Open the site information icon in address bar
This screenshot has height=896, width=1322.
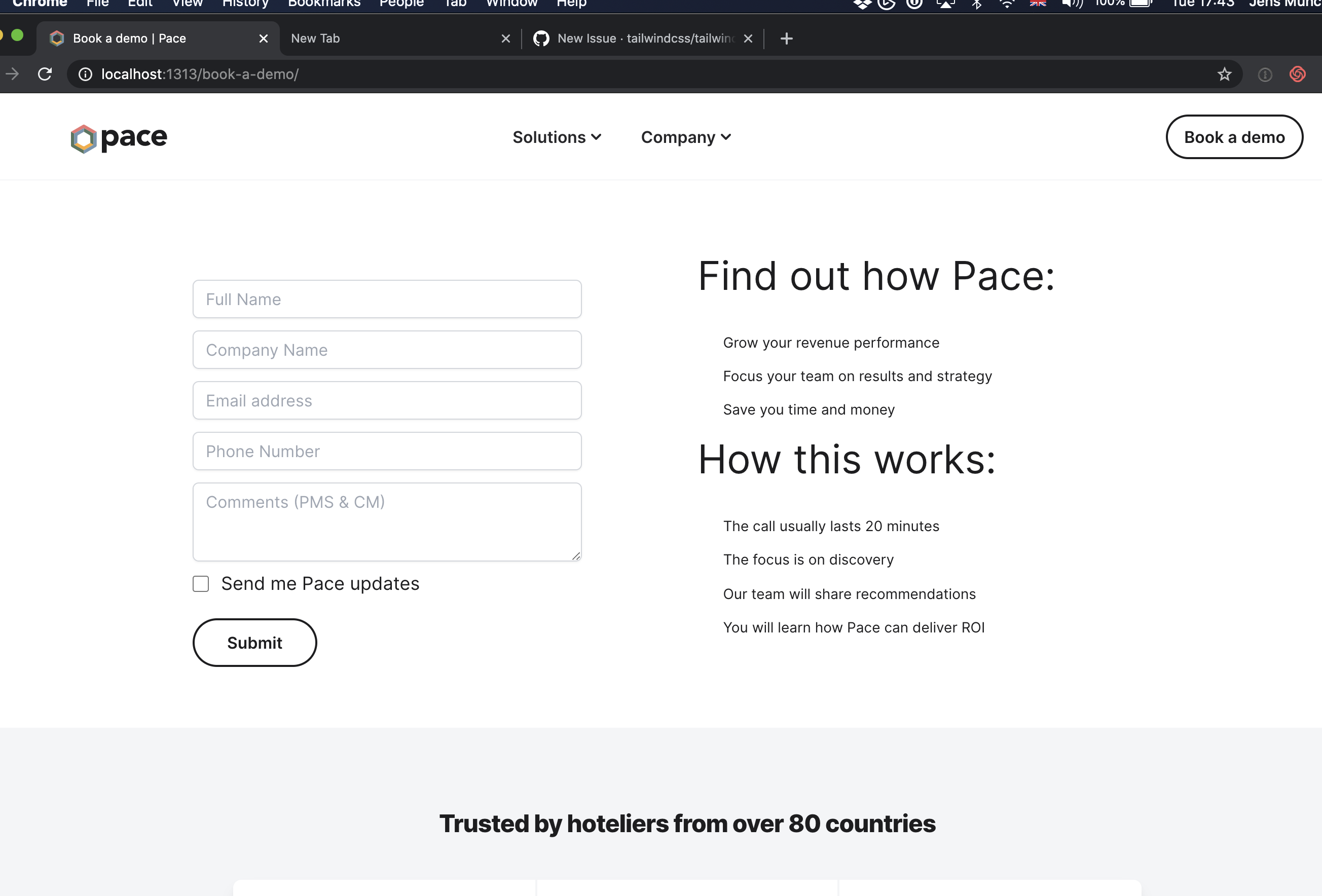(85, 74)
